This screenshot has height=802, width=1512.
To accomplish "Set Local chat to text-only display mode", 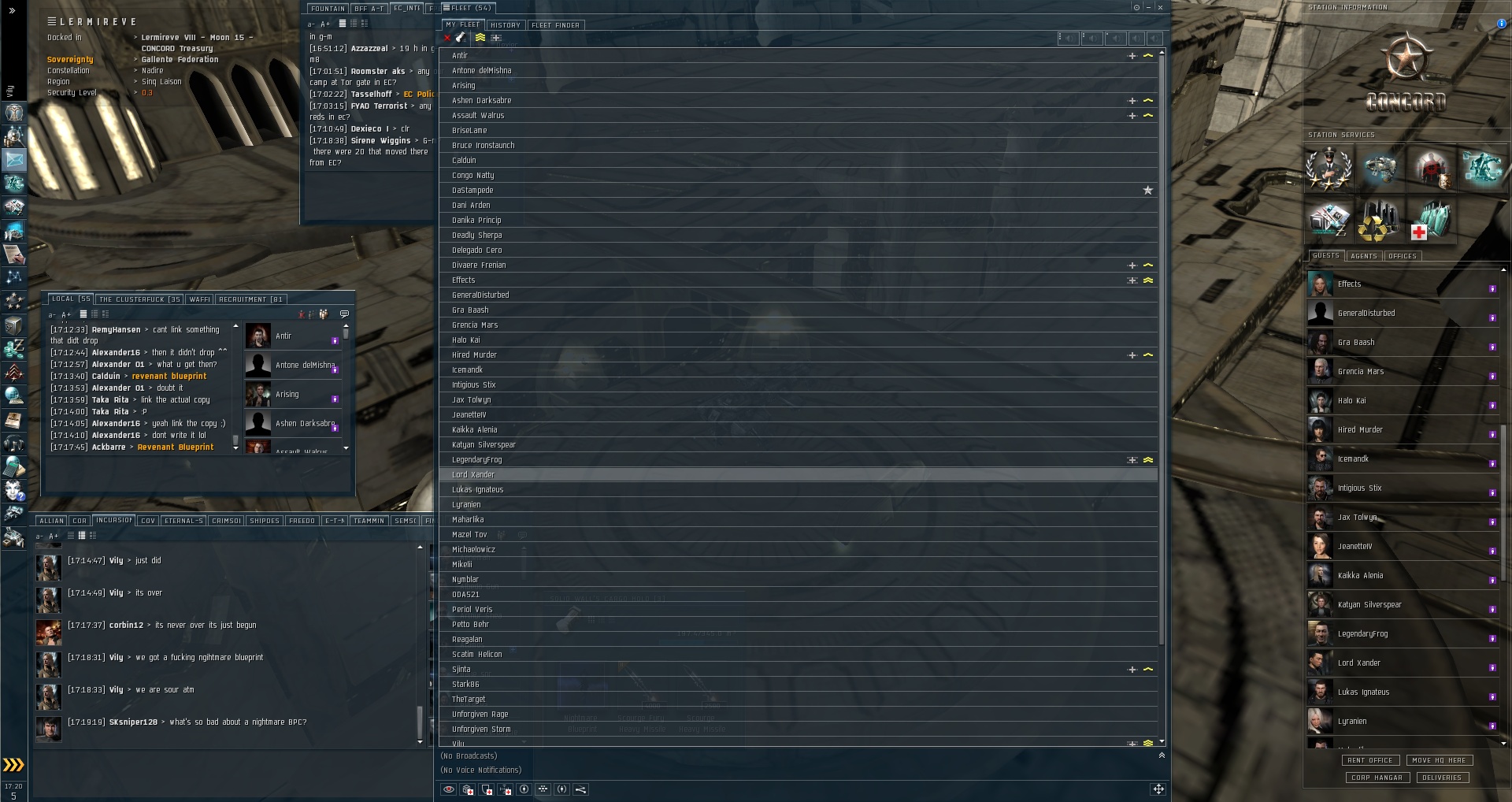I will (83, 314).
